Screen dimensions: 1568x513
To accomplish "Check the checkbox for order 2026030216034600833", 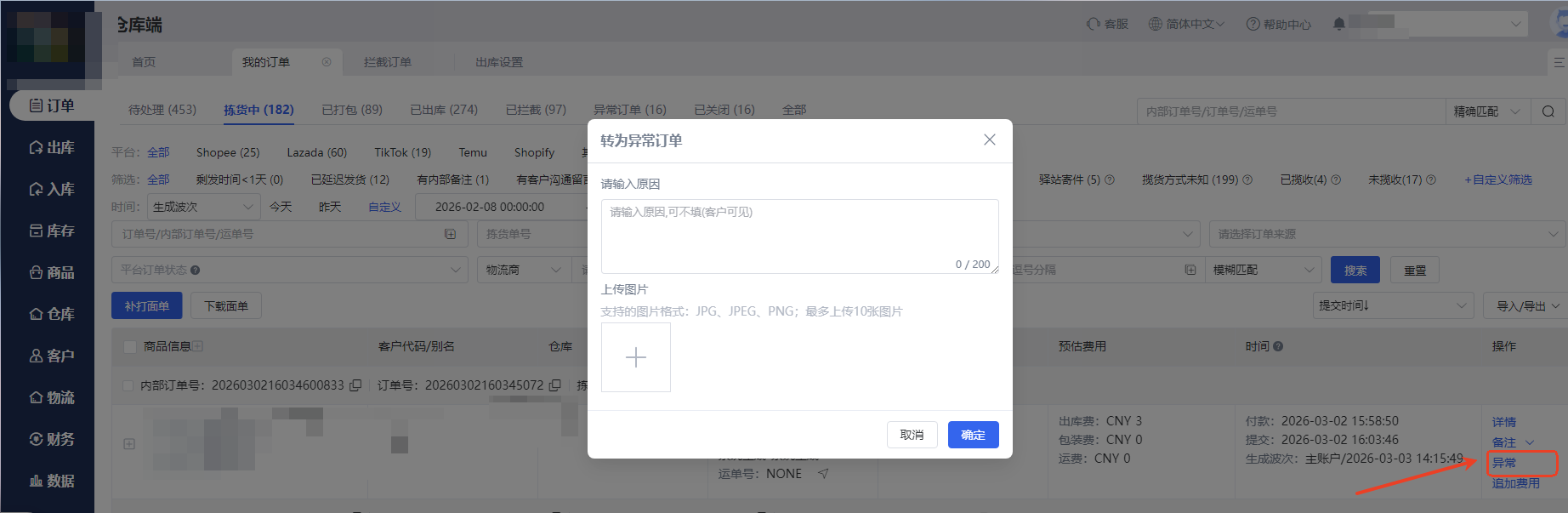I will click(128, 385).
